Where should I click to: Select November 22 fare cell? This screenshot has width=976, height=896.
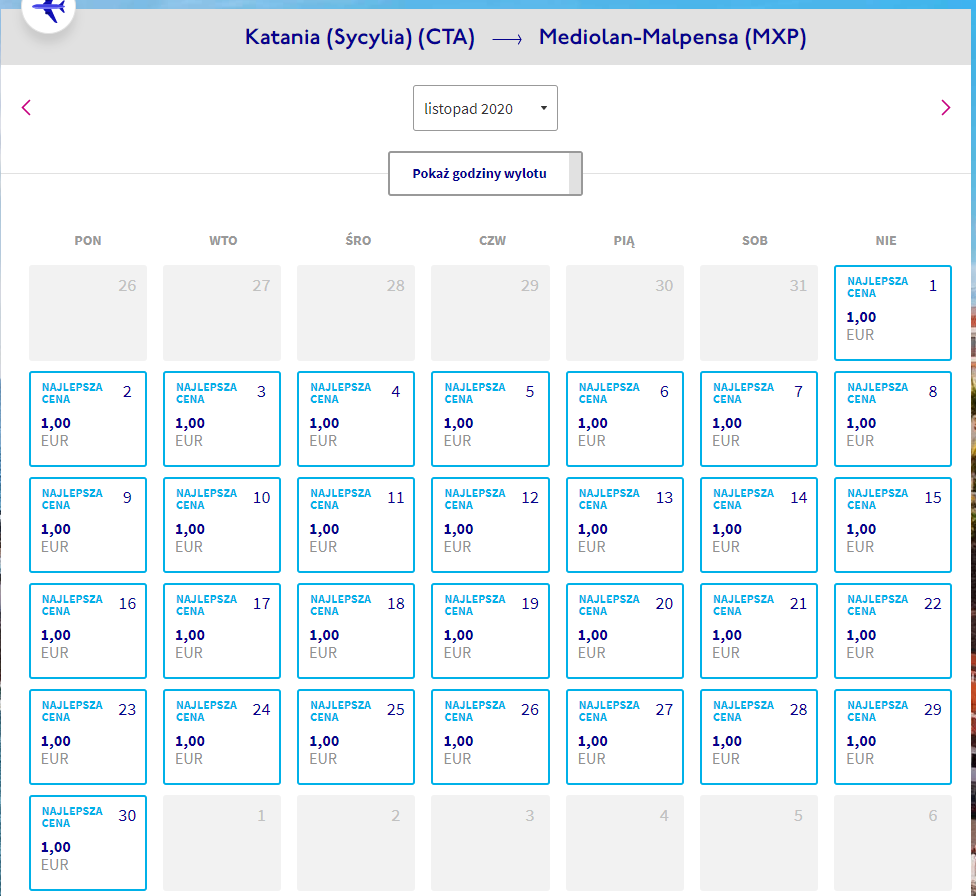[x=893, y=631]
